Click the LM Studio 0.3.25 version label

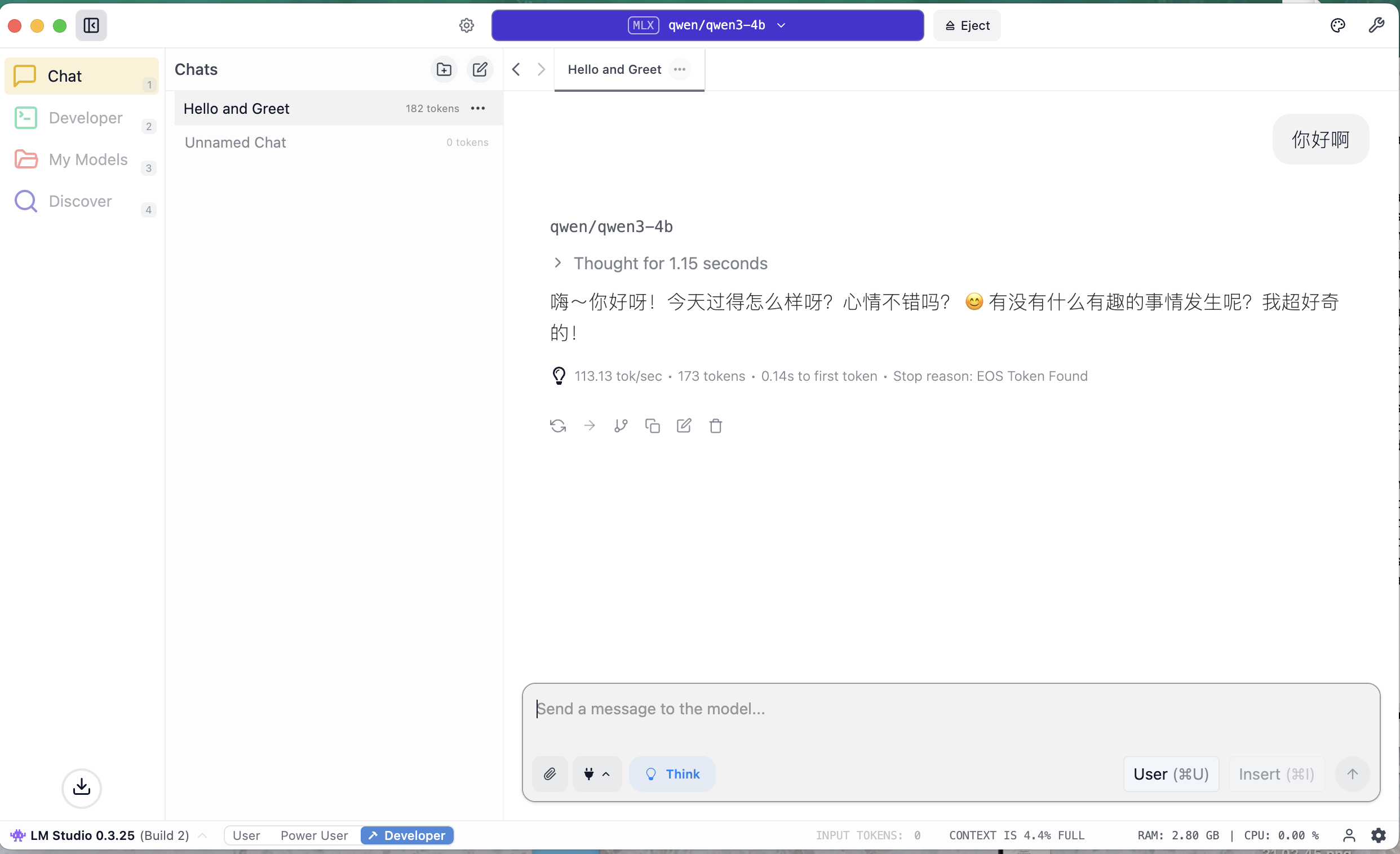[x=82, y=835]
